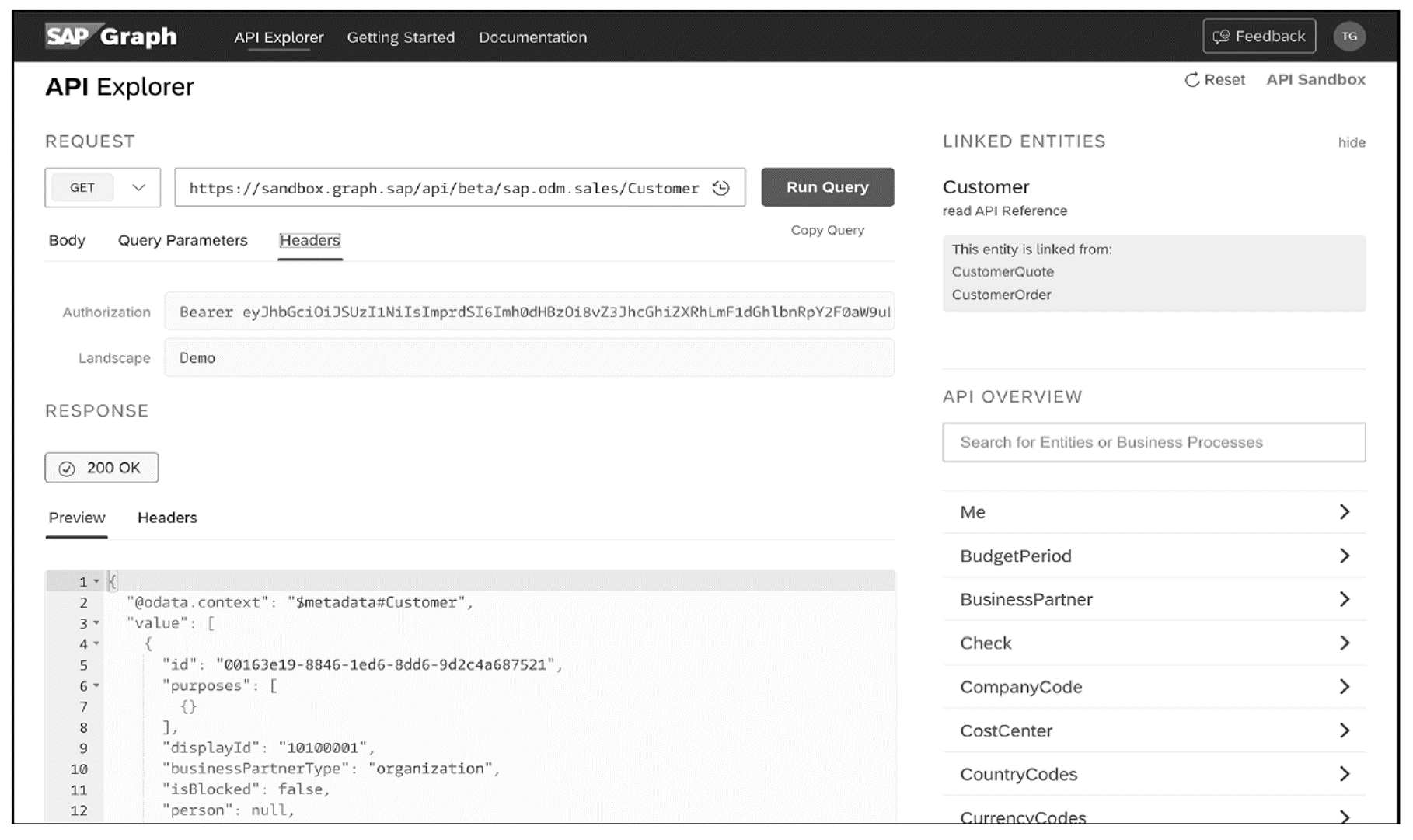The height and width of the screenshot is (840, 1413).
Task: Click the Authorization Bearer token field
Action: click(529, 312)
